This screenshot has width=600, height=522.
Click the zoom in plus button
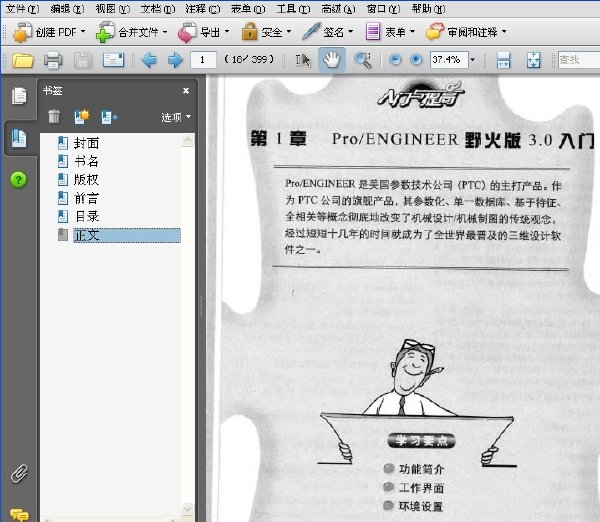point(416,60)
